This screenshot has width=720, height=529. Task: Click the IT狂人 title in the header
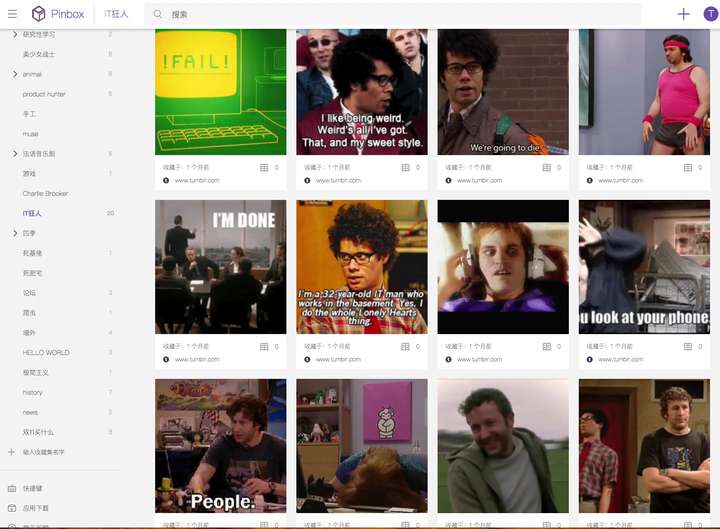click(116, 14)
